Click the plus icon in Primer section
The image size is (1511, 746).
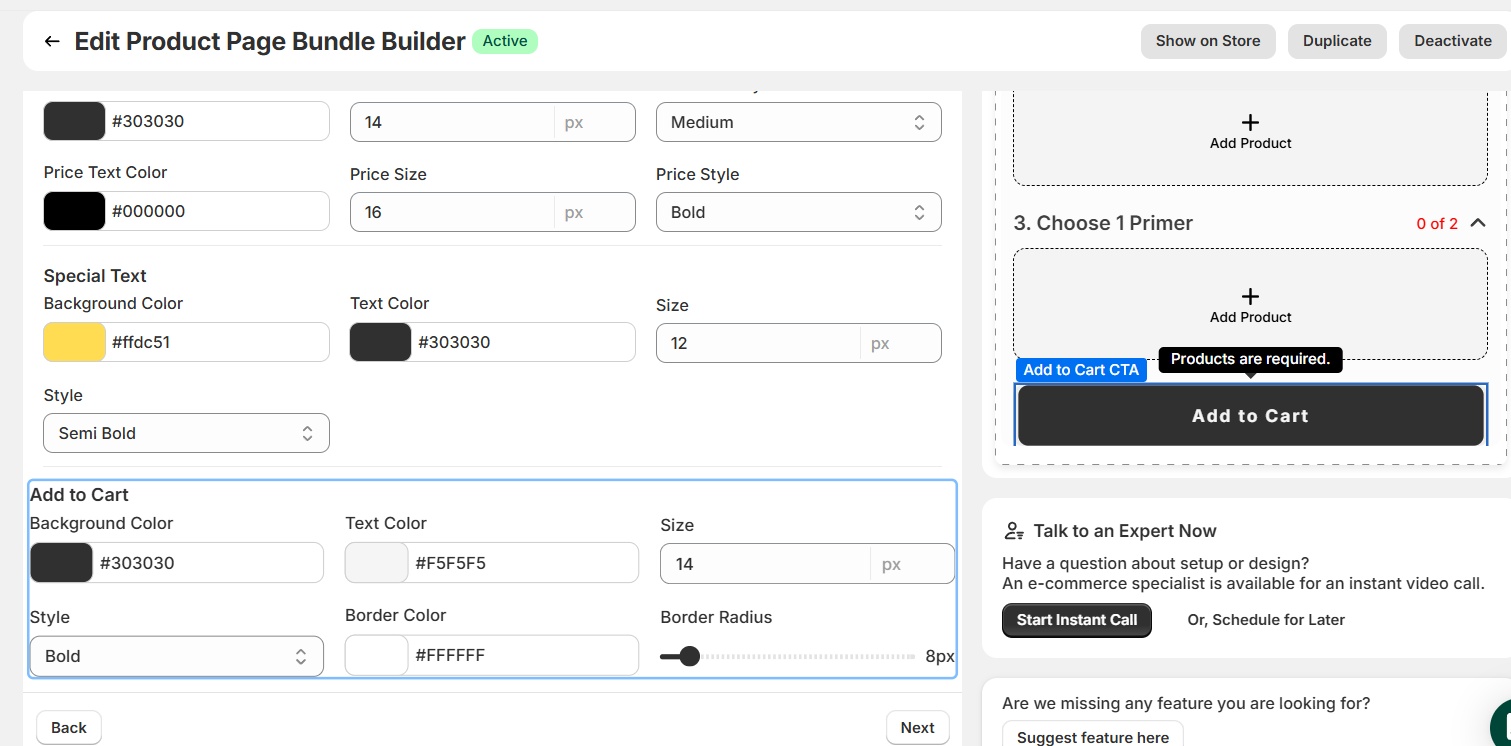(1250, 296)
